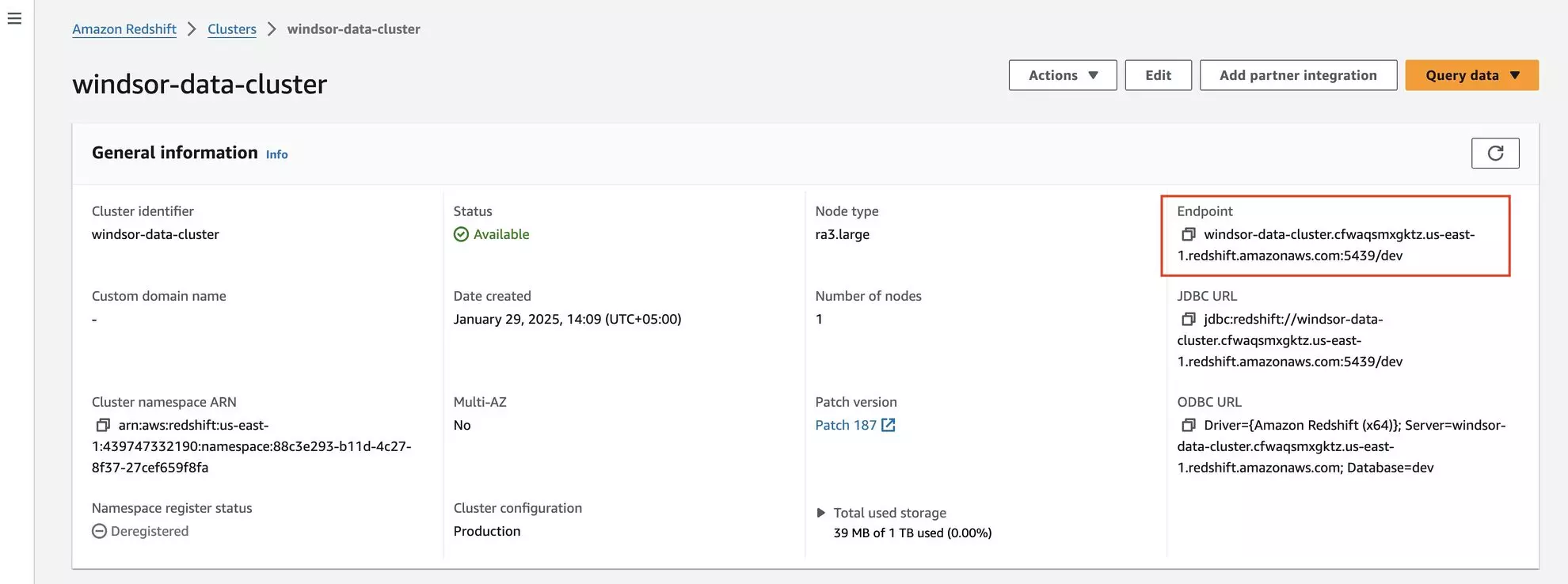1568x584 pixels.
Task: Open the hamburger navigation menu
Action: pyautogui.click(x=14, y=18)
